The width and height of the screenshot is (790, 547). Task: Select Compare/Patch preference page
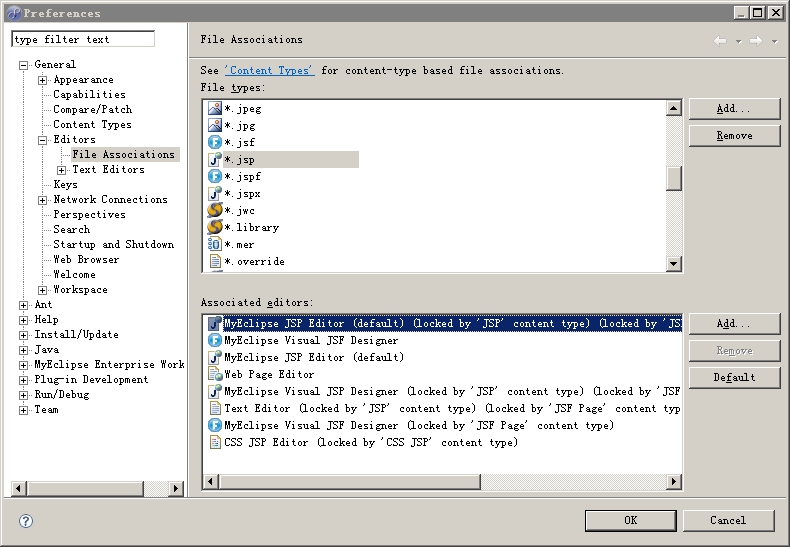tap(93, 110)
